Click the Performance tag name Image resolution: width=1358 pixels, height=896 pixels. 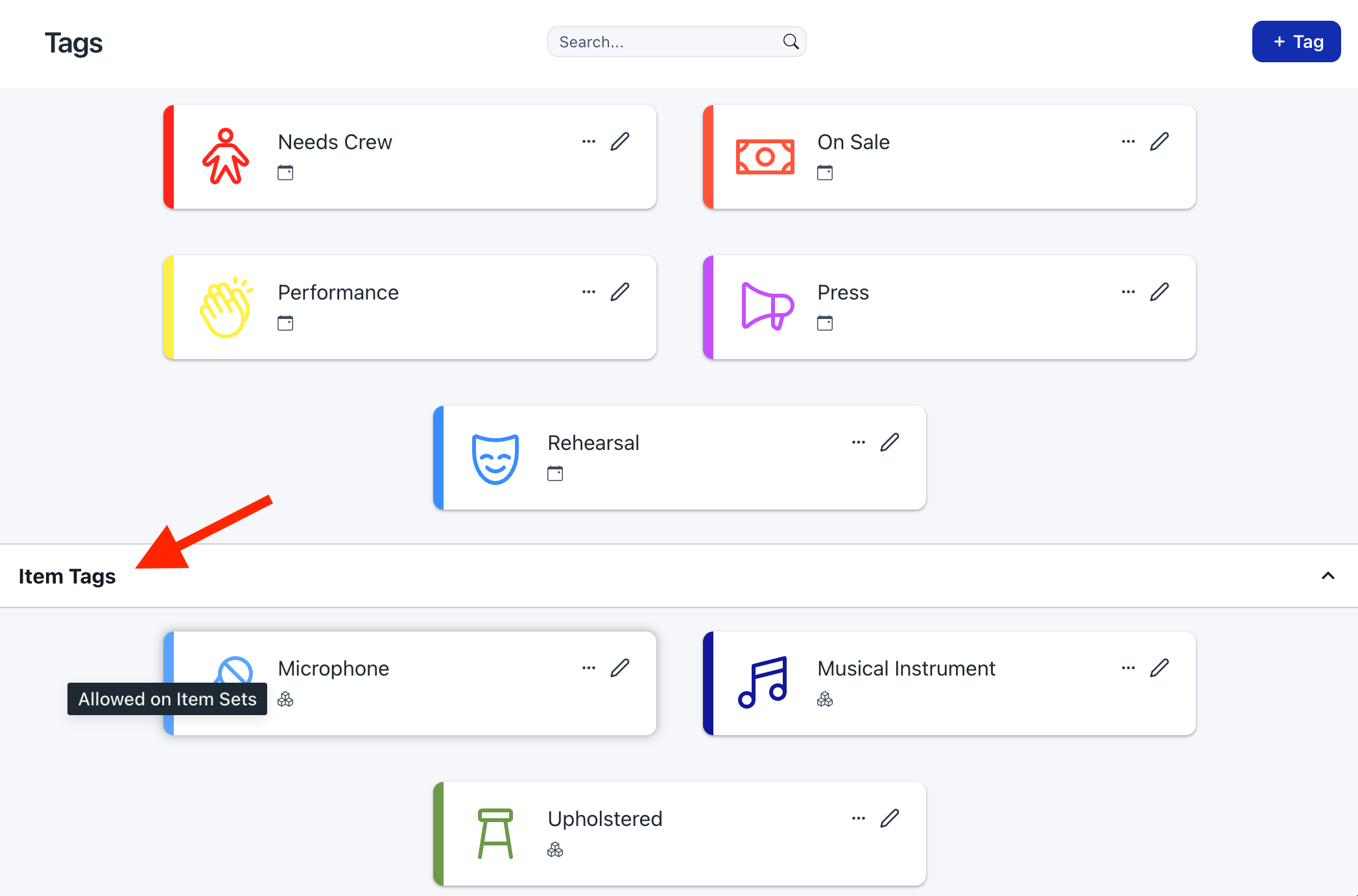[338, 292]
